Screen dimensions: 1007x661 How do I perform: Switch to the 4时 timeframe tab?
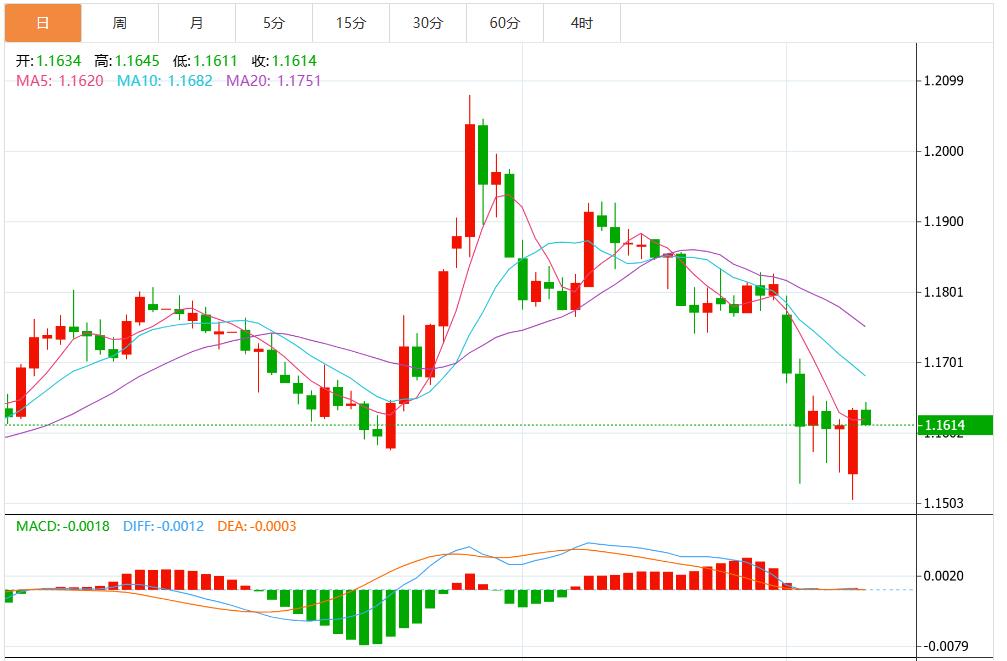coord(581,23)
